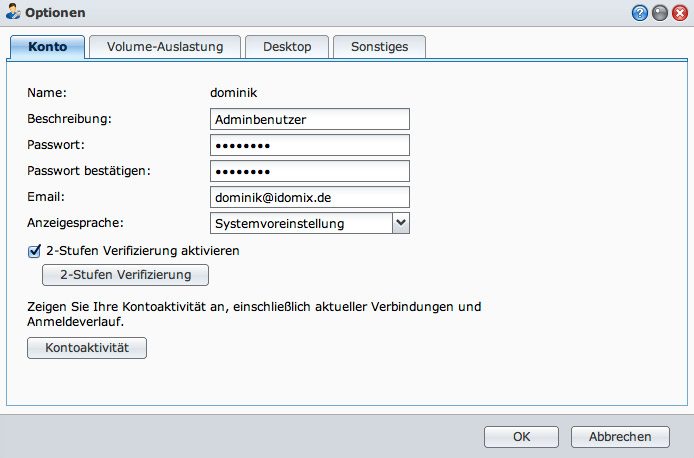The height and width of the screenshot is (458, 694).
Task: Cancel with the Abbrechen button
Action: point(620,437)
